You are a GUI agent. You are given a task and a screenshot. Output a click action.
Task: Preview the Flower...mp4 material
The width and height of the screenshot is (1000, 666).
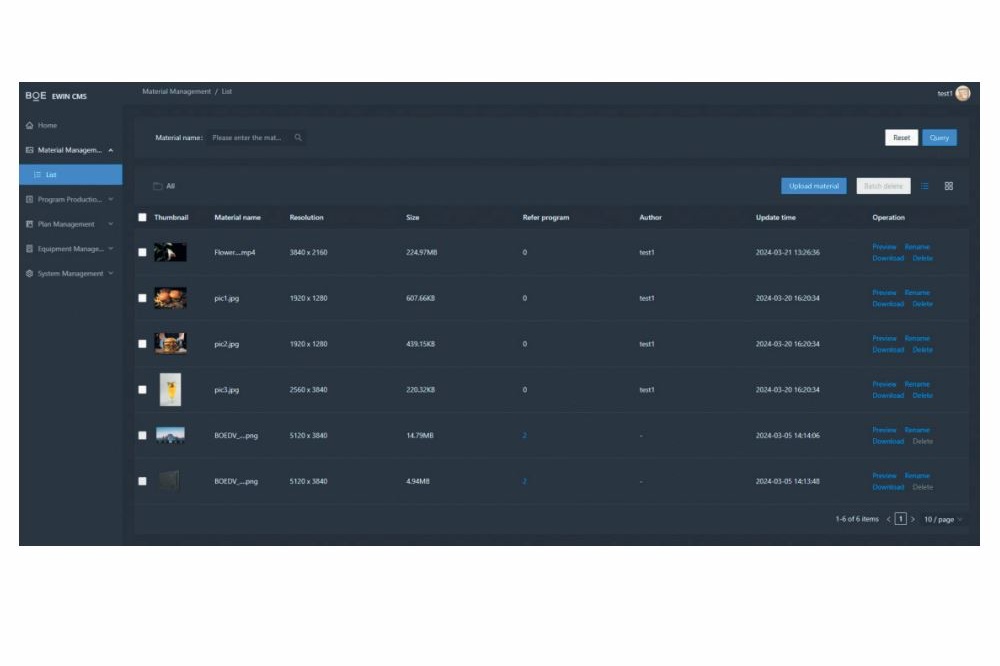click(x=884, y=248)
